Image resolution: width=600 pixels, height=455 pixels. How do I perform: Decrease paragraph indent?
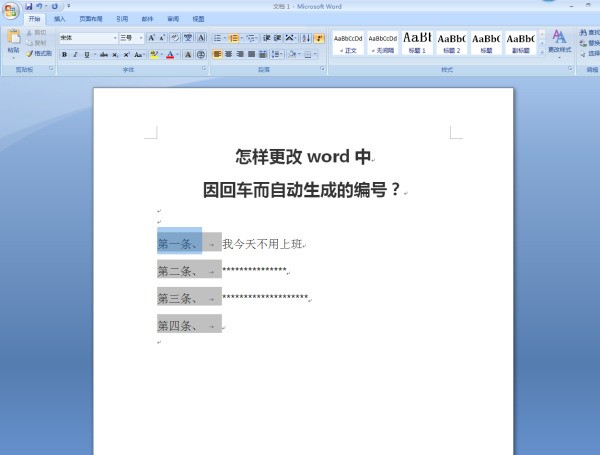(x=266, y=38)
